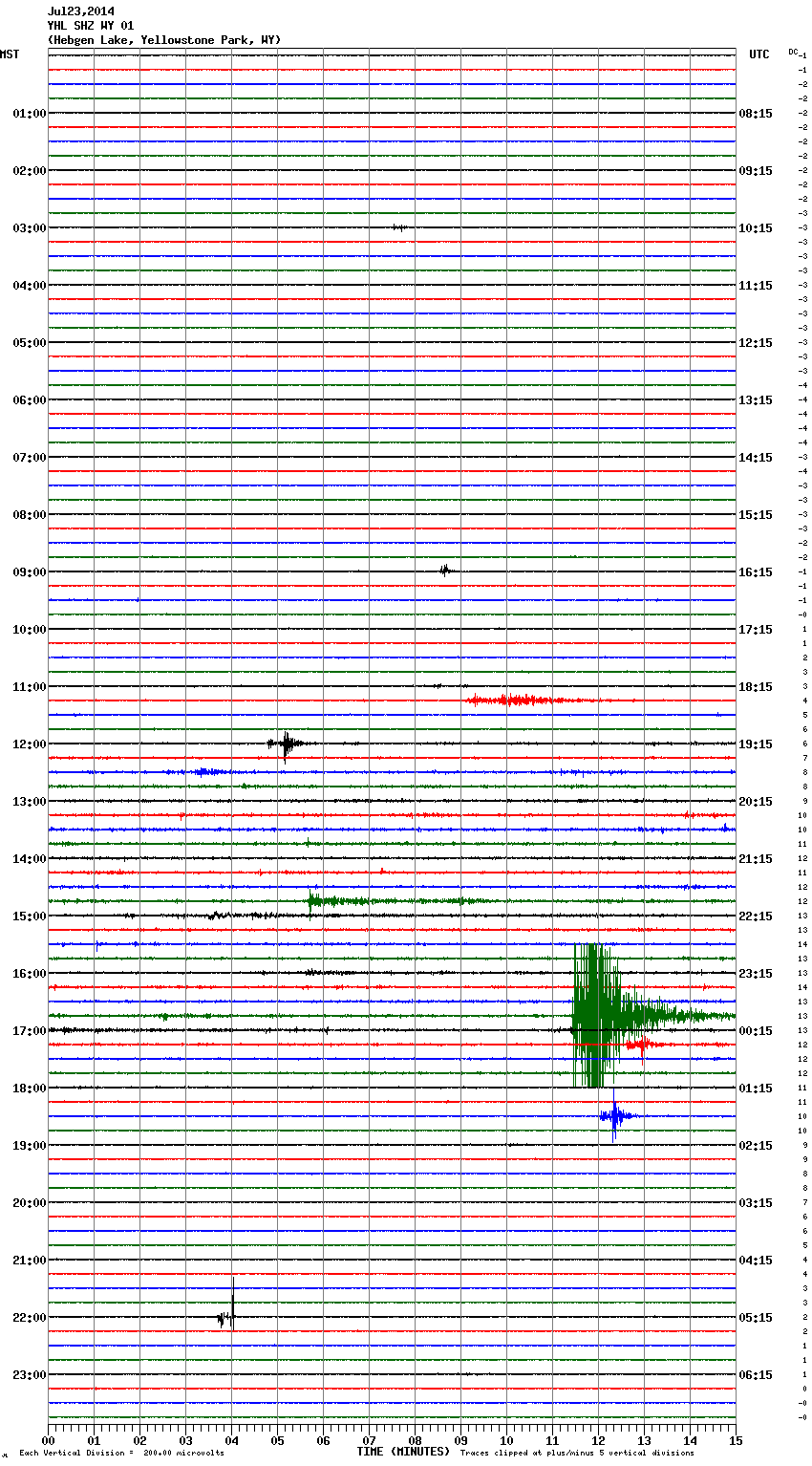
Task: Click the 23:00 MST hour label
Action: tap(30, 1375)
